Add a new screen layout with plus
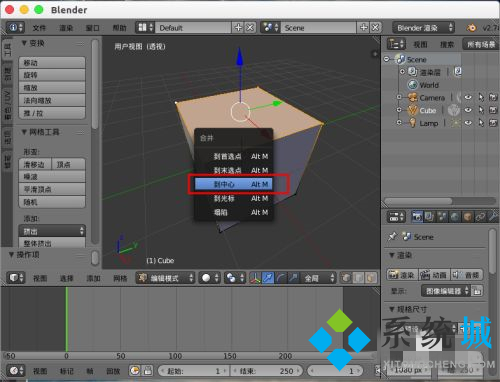 [x=238, y=27]
